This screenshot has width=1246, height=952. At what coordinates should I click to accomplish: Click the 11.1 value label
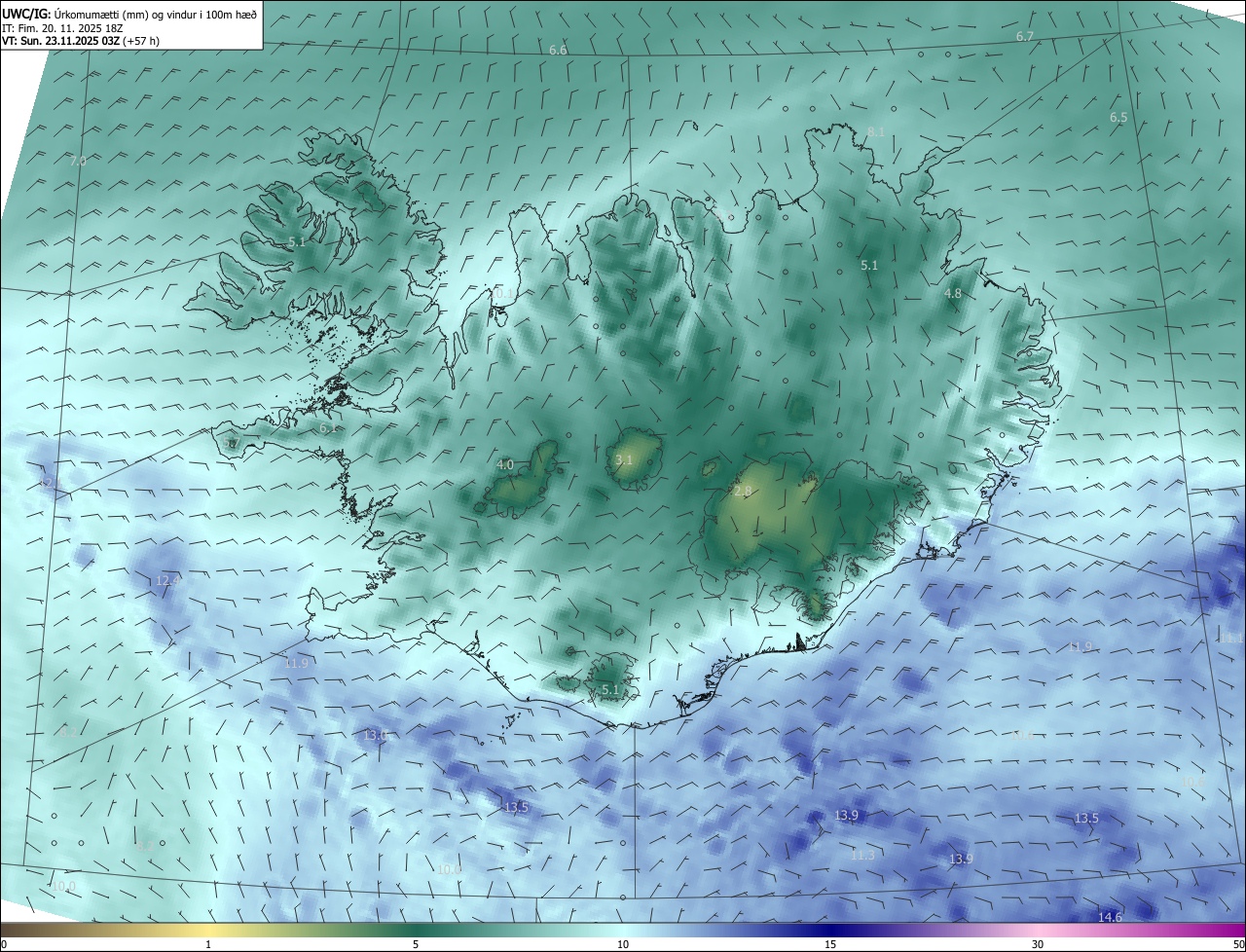click(x=1231, y=639)
